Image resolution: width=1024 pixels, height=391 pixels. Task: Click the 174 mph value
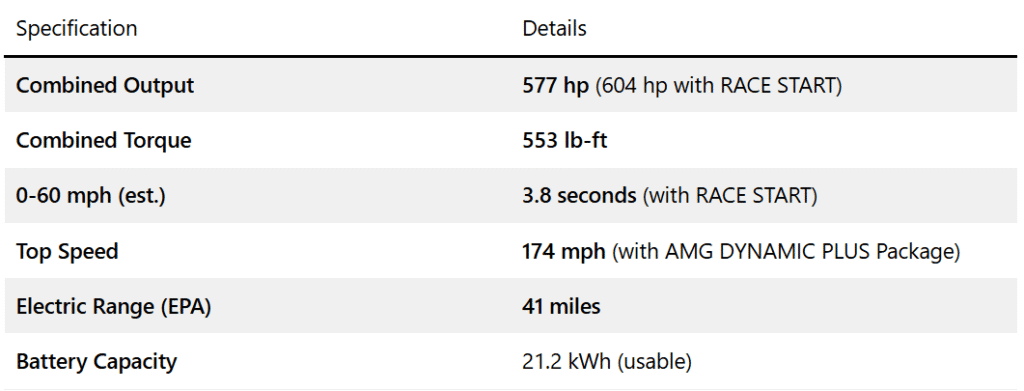564,251
